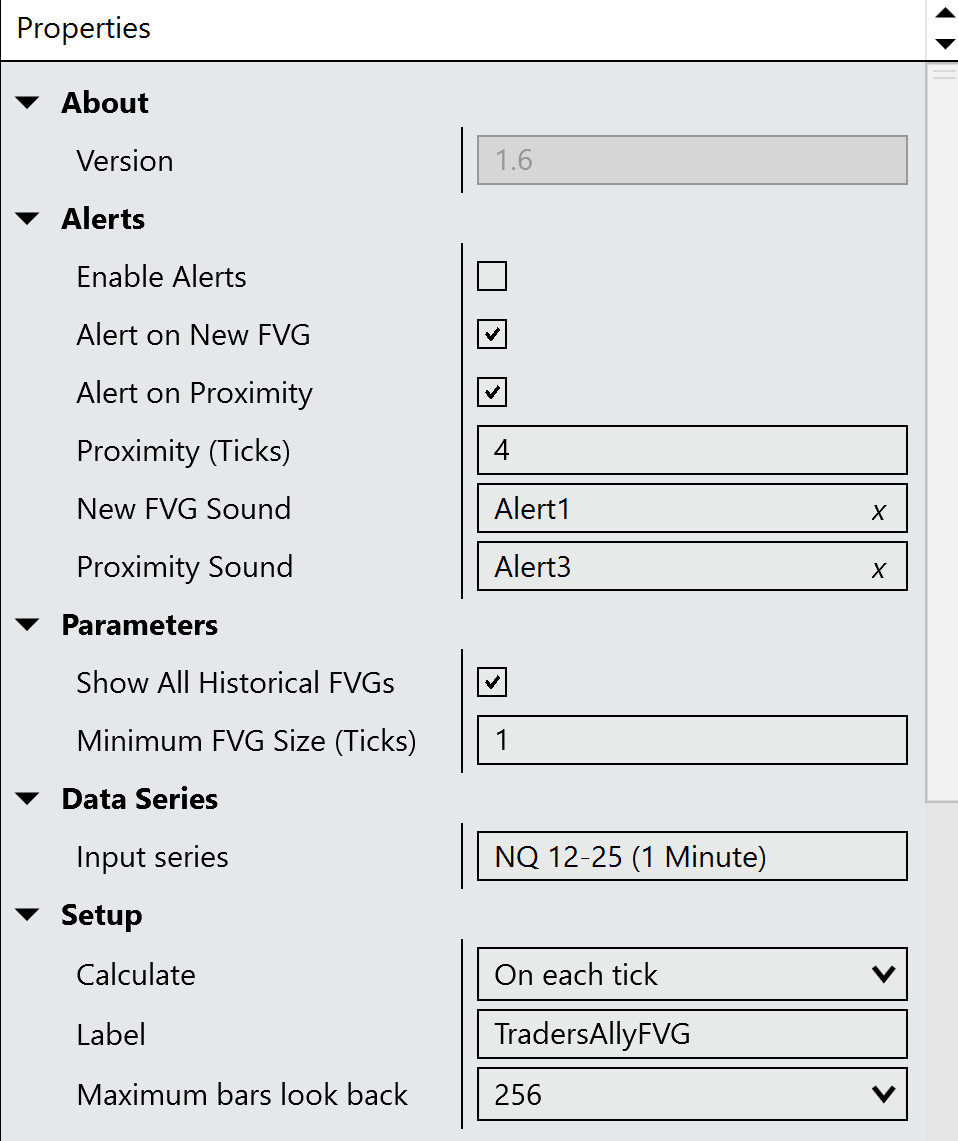Image resolution: width=958 pixels, height=1141 pixels.
Task: Collapse the Setup section
Action: (x=28, y=915)
